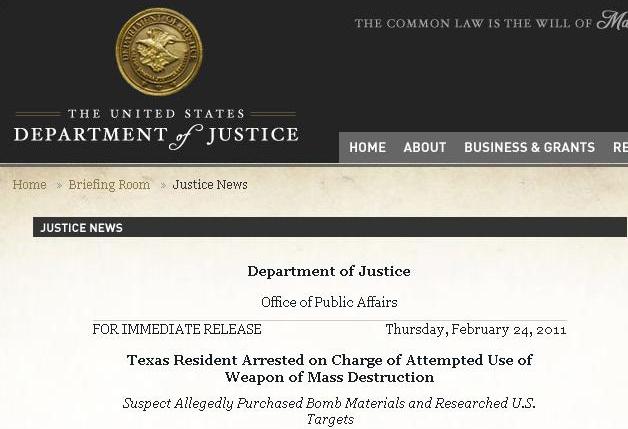The image size is (628, 429).
Task: Click the bold 'Department of Justice' heading
Action: [x=329, y=271]
